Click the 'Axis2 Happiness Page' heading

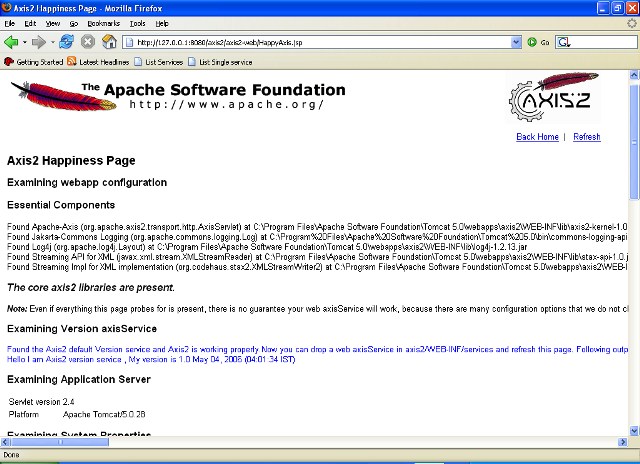71,161
